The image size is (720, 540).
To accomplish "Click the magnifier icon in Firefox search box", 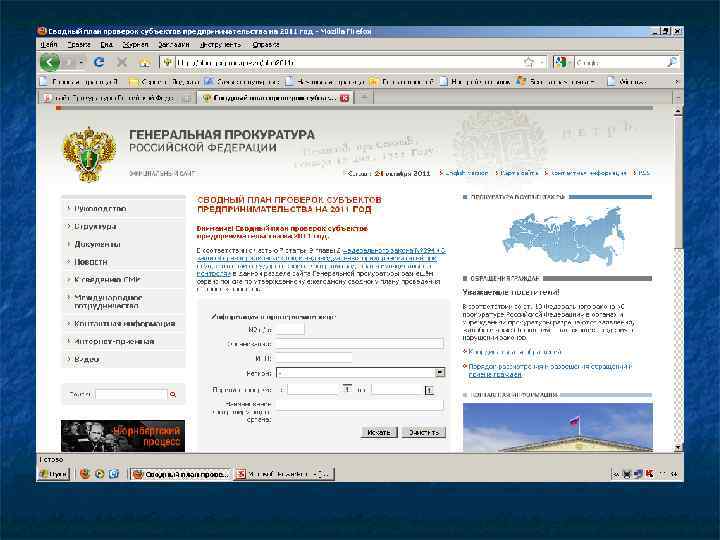I will click(x=672, y=62).
